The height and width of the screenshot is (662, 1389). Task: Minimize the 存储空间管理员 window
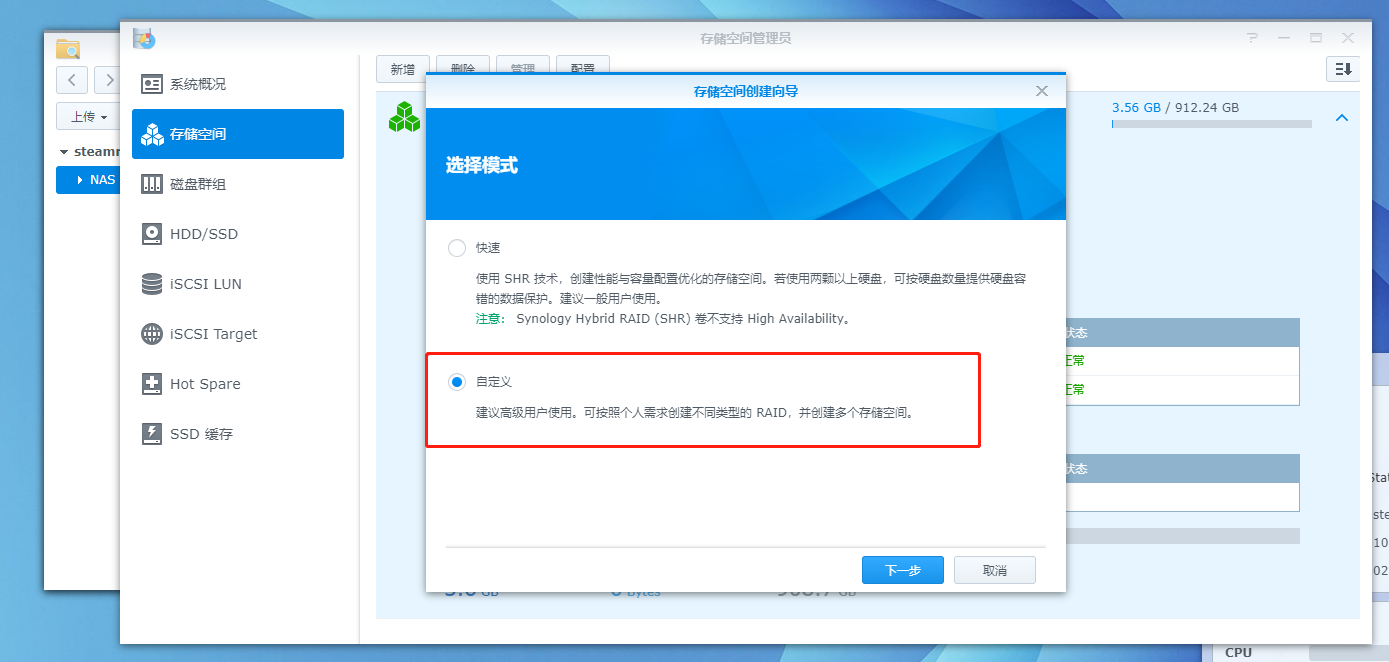tap(1284, 38)
